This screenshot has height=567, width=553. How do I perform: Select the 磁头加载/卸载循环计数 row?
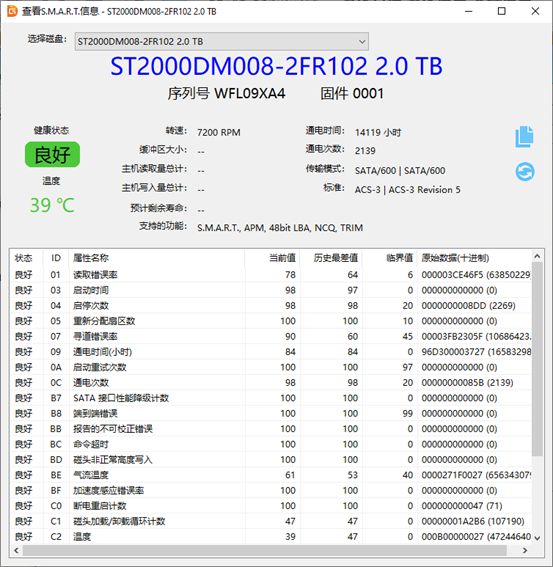[x=271, y=521]
